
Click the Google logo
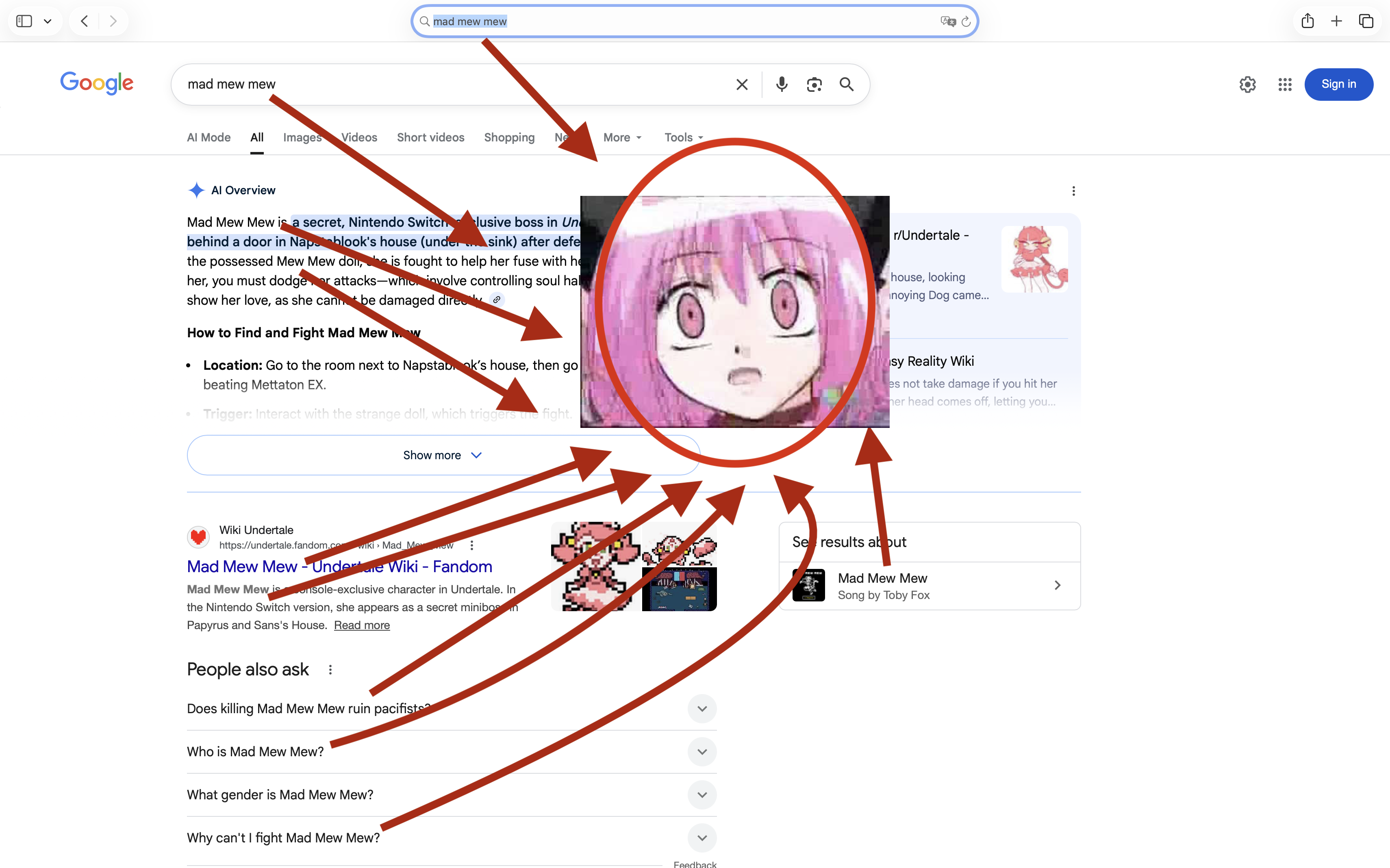97,83
